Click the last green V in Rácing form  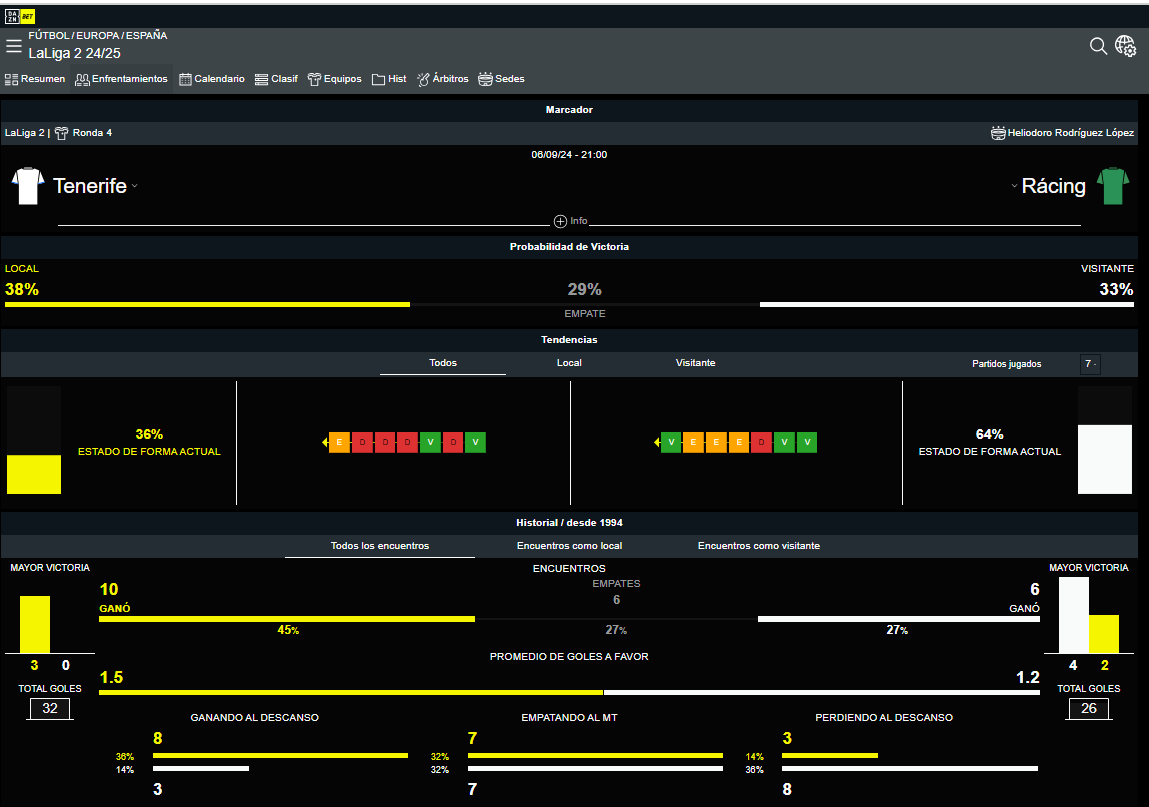pos(807,442)
